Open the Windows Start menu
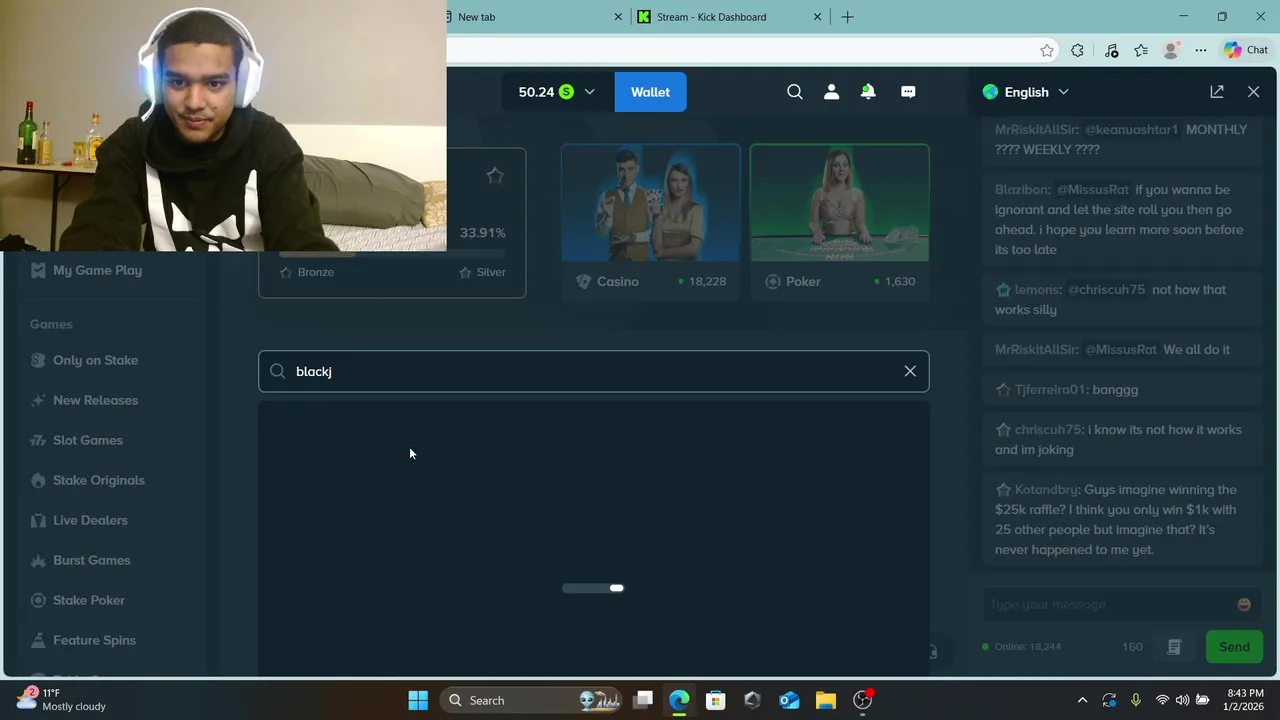 (x=418, y=700)
